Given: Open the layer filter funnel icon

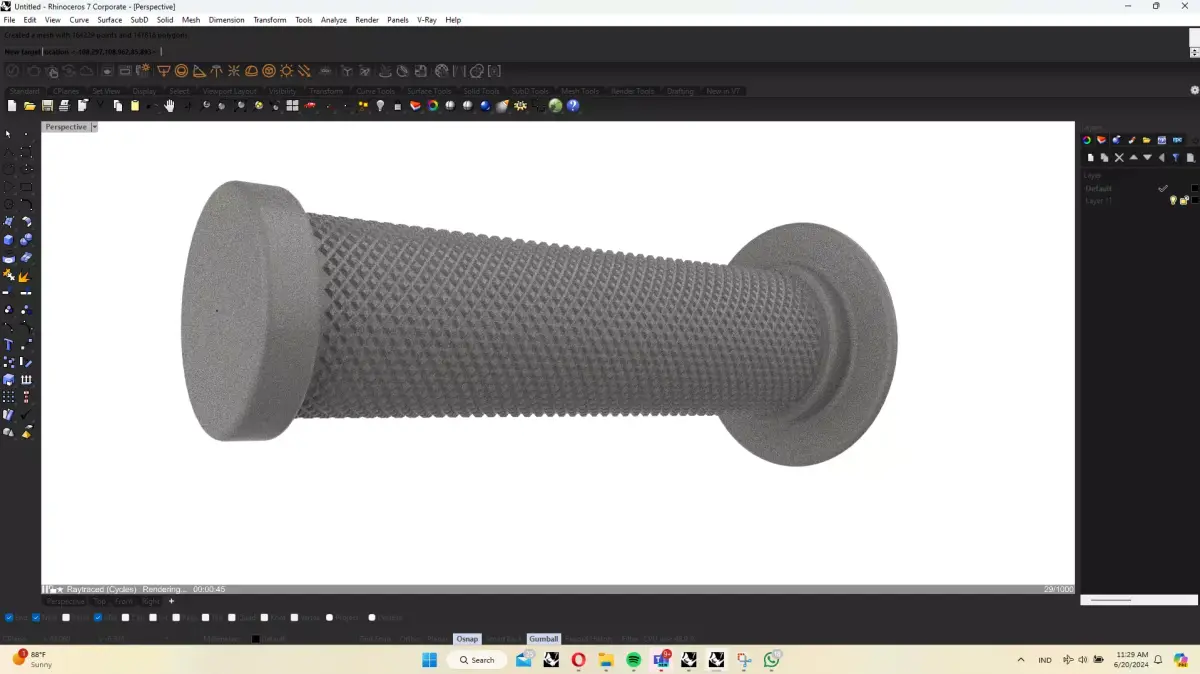Looking at the screenshot, I should [1177, 157].
